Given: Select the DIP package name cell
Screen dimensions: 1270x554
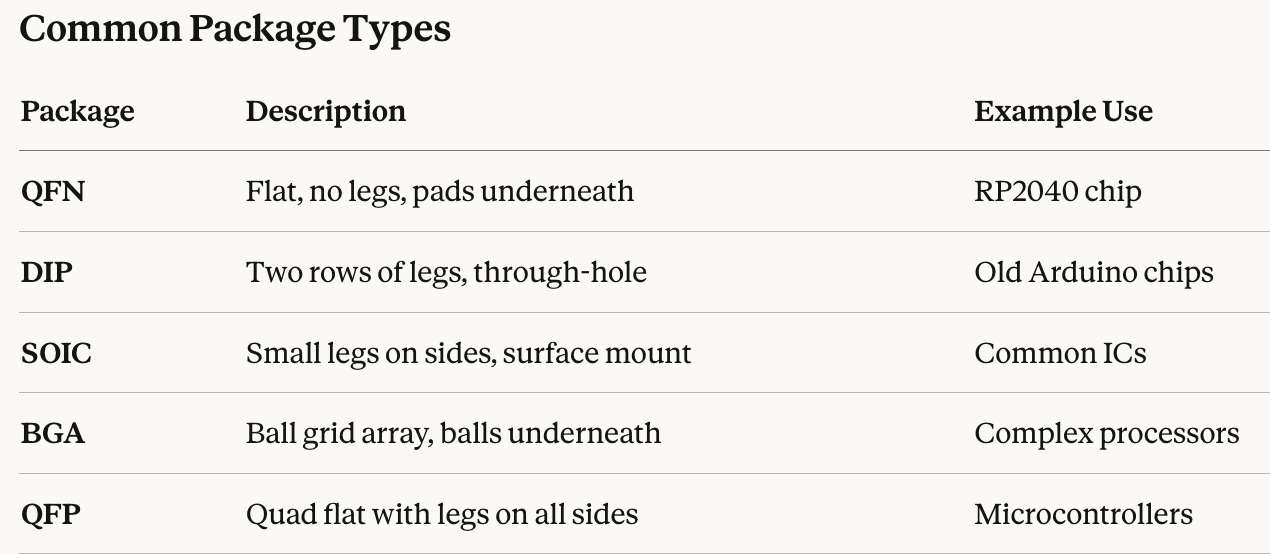Looking at the screenshot, I should (x=46, y=272).
